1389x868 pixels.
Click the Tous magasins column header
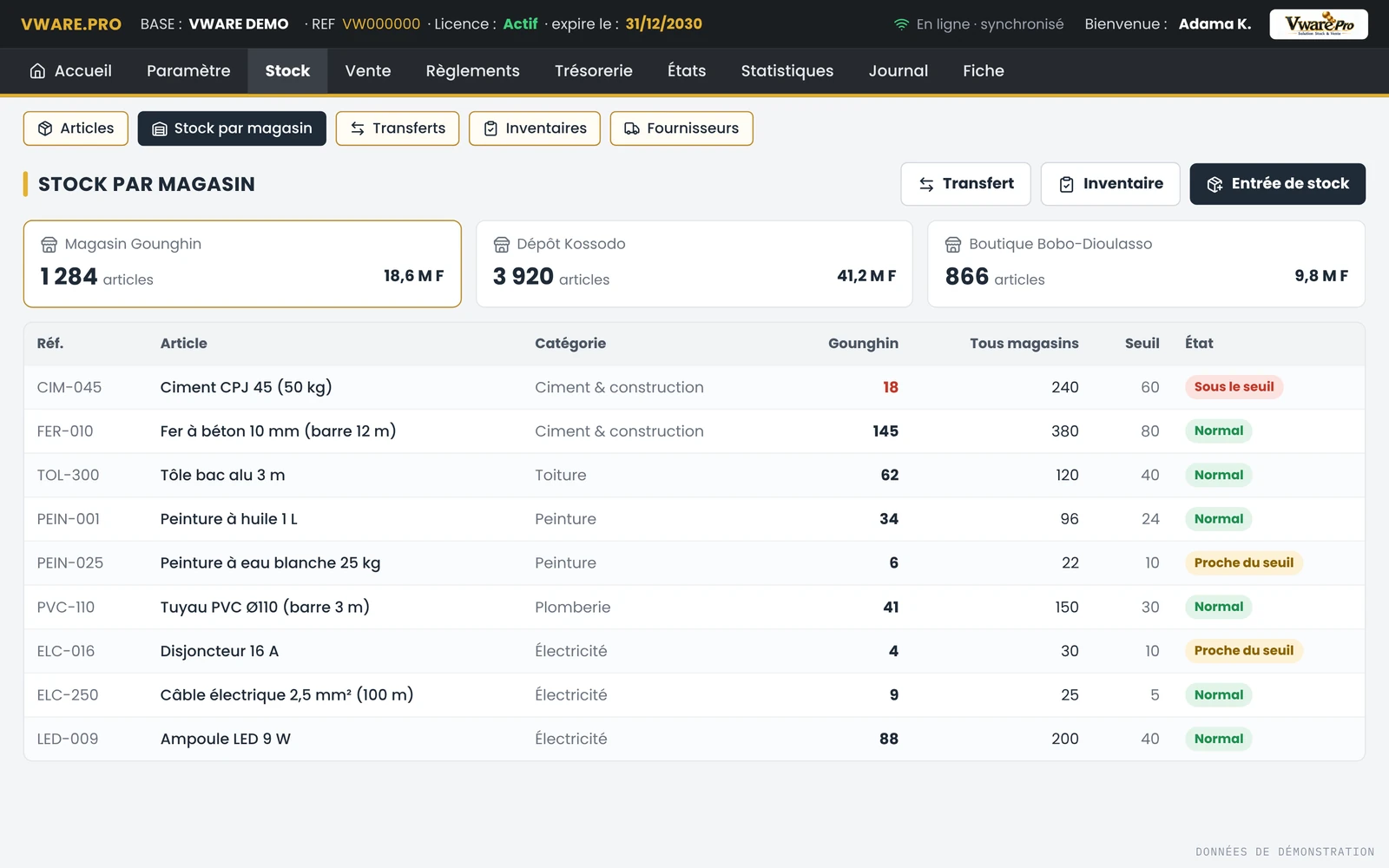click(1024, 344)
